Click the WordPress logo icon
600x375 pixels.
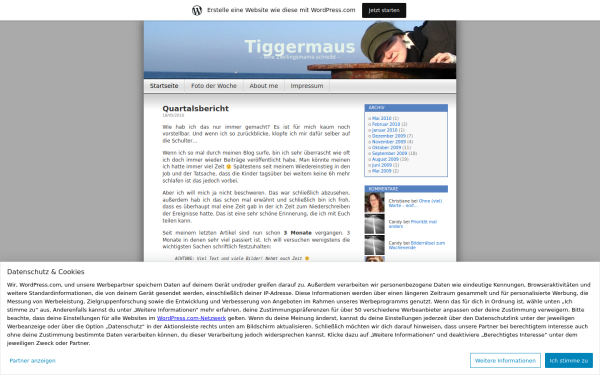tap(197, 10)
